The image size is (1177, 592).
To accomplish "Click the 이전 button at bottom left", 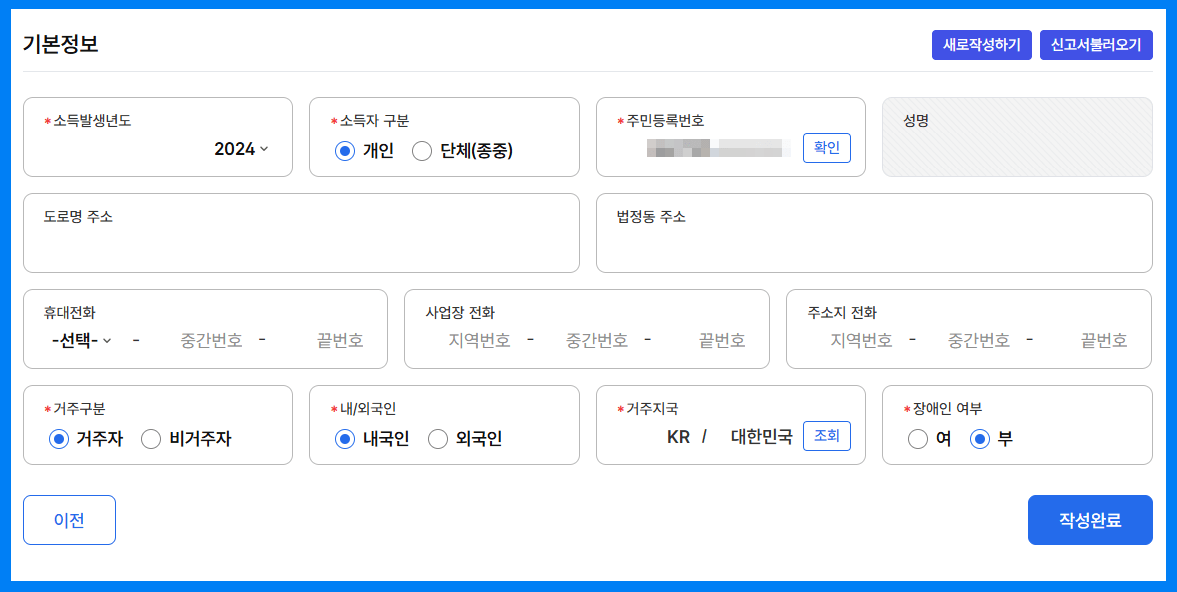I will tap(69, 519).
